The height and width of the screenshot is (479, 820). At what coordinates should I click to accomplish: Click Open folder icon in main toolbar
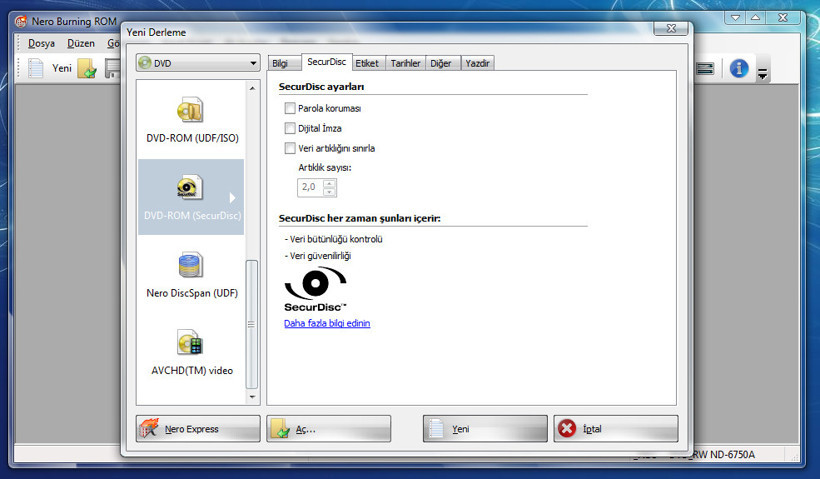[x=87, y=69]
